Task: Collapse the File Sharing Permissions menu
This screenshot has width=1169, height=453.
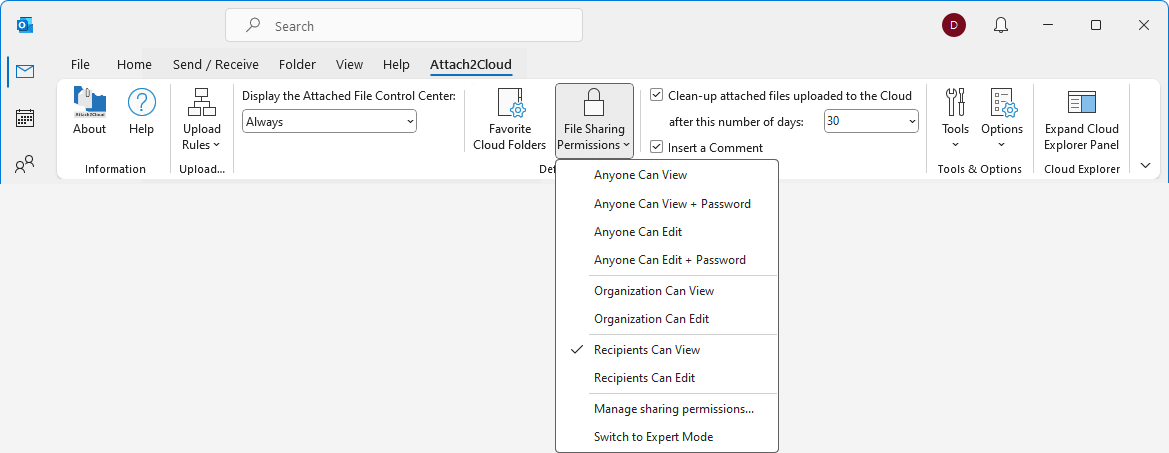Action: (594, 120)
